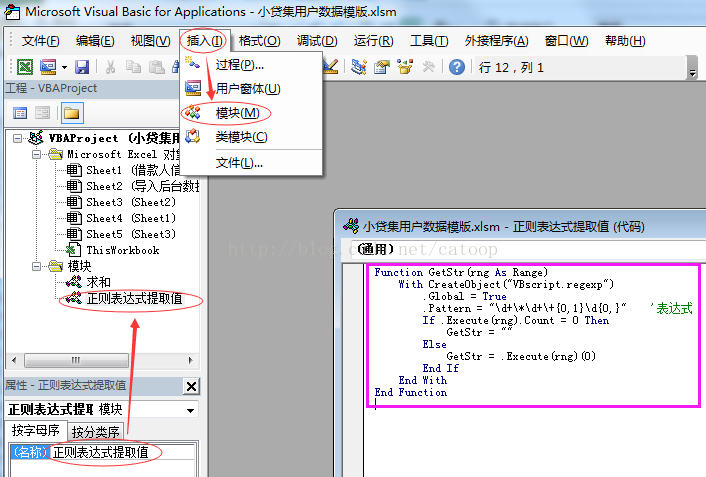Click View Code icon in project pane
The width and height of the screenshot is (706, 477).
point(20,113)
